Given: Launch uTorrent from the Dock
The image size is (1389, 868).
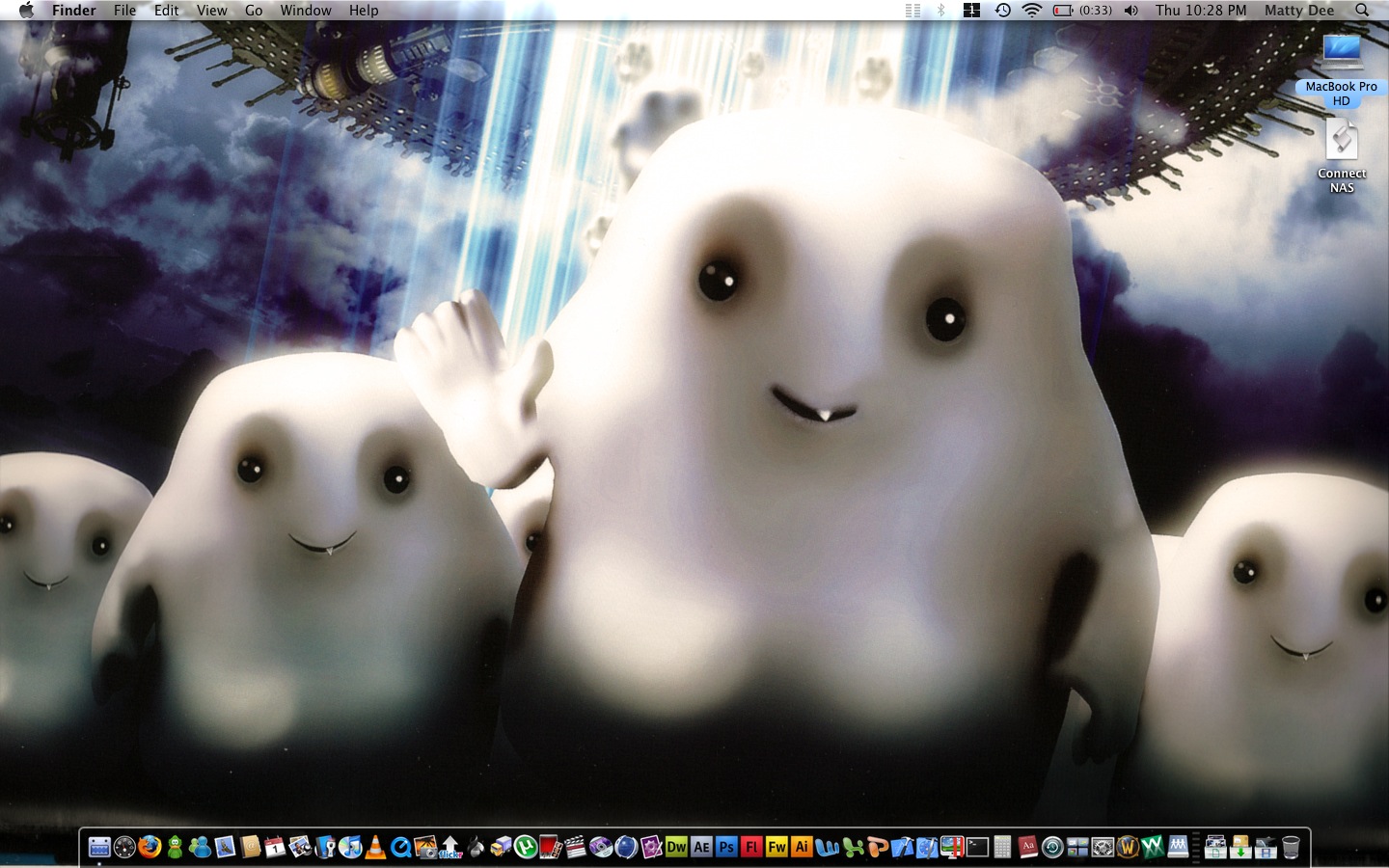Looking at the screenshot, I should point(525,847).
